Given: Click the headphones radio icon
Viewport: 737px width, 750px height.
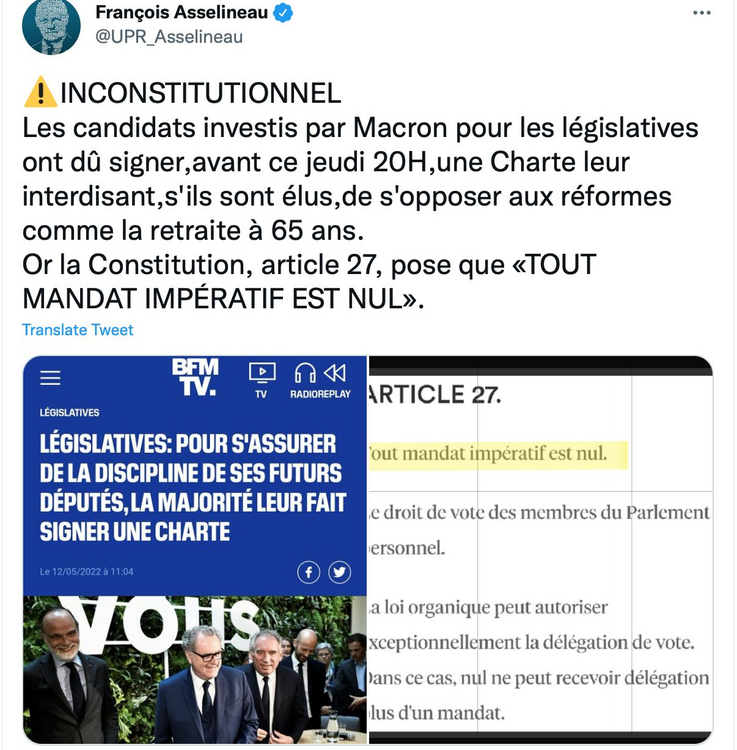Looking at the screenshot, I should click(x=305, y=373).
